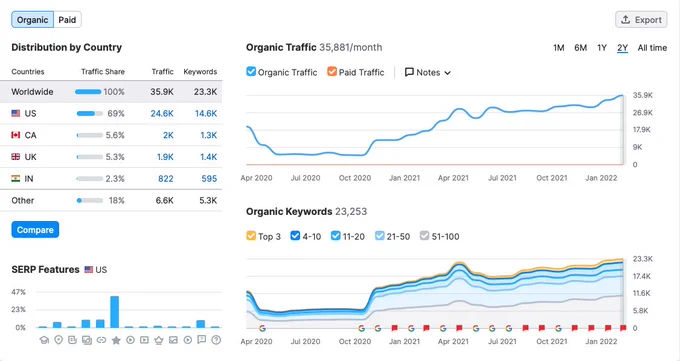This screenshot has width=680, height=361.
Task: Select the People also ask speech-bubble icon
Action: click(201, 340)
